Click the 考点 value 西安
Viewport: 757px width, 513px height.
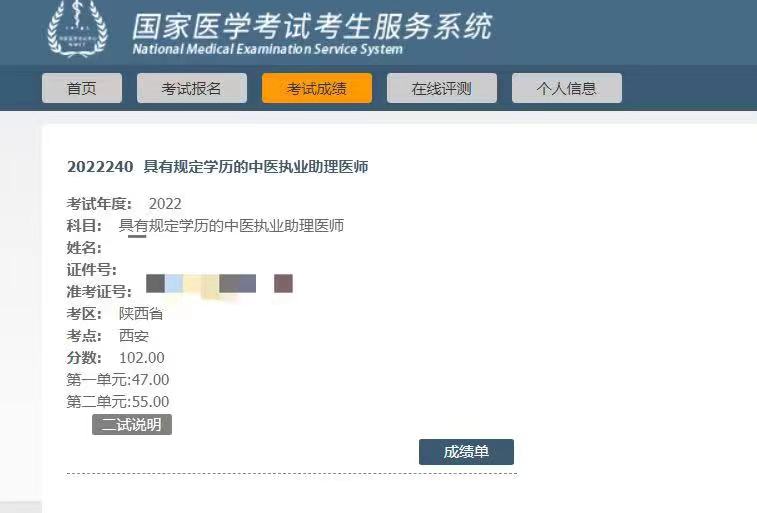click(x=134, y=335)
